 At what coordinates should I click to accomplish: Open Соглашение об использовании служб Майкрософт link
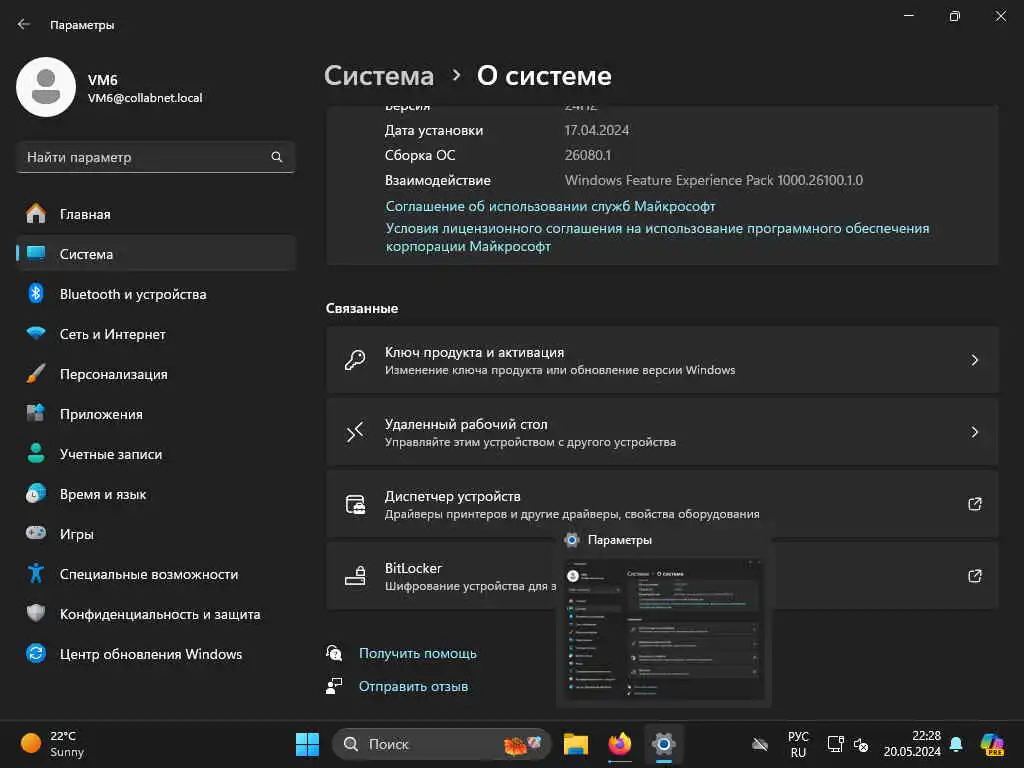click(x=550, y=206)
